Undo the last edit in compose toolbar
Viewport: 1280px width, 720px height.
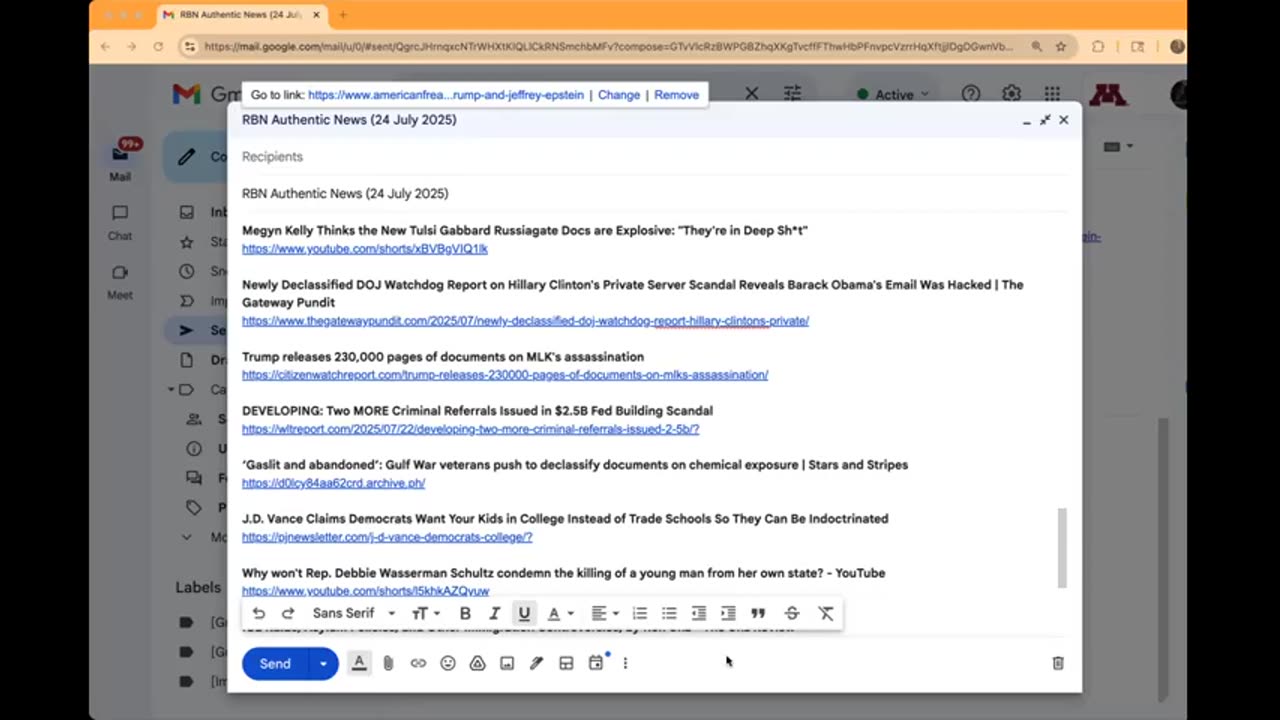259,613
